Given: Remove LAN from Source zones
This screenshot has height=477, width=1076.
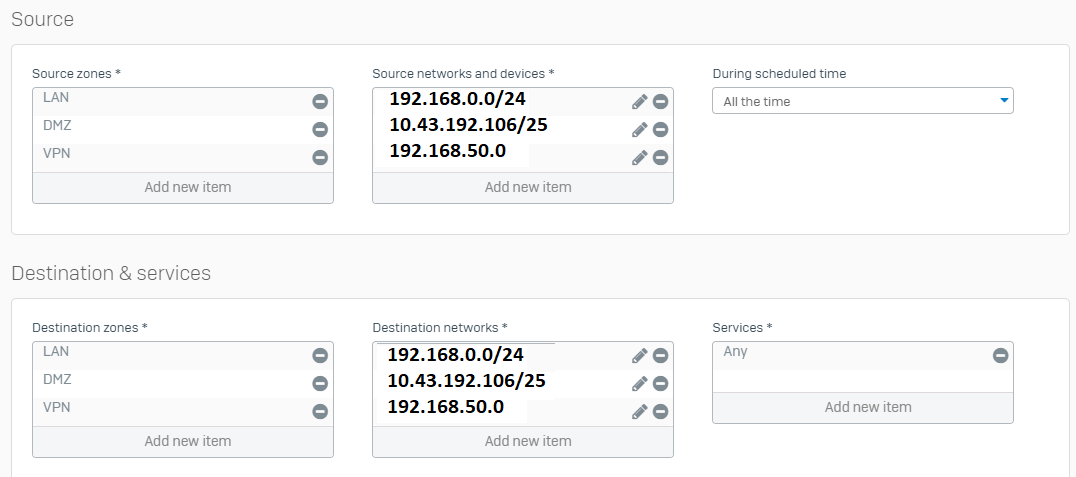Looking at the screenshot, I should coord(320,102).
